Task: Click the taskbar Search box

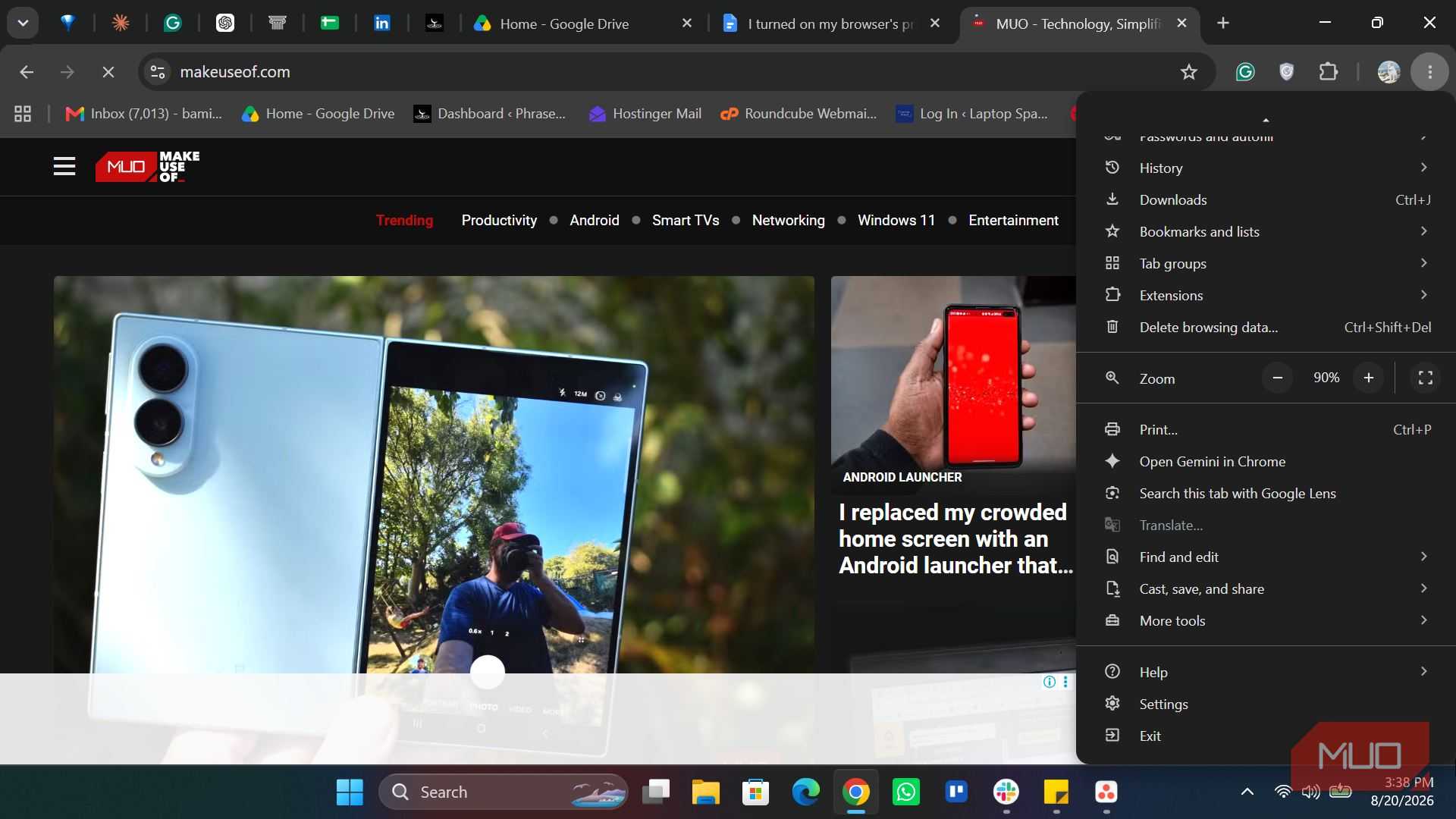Action: (x=504, y=792)
